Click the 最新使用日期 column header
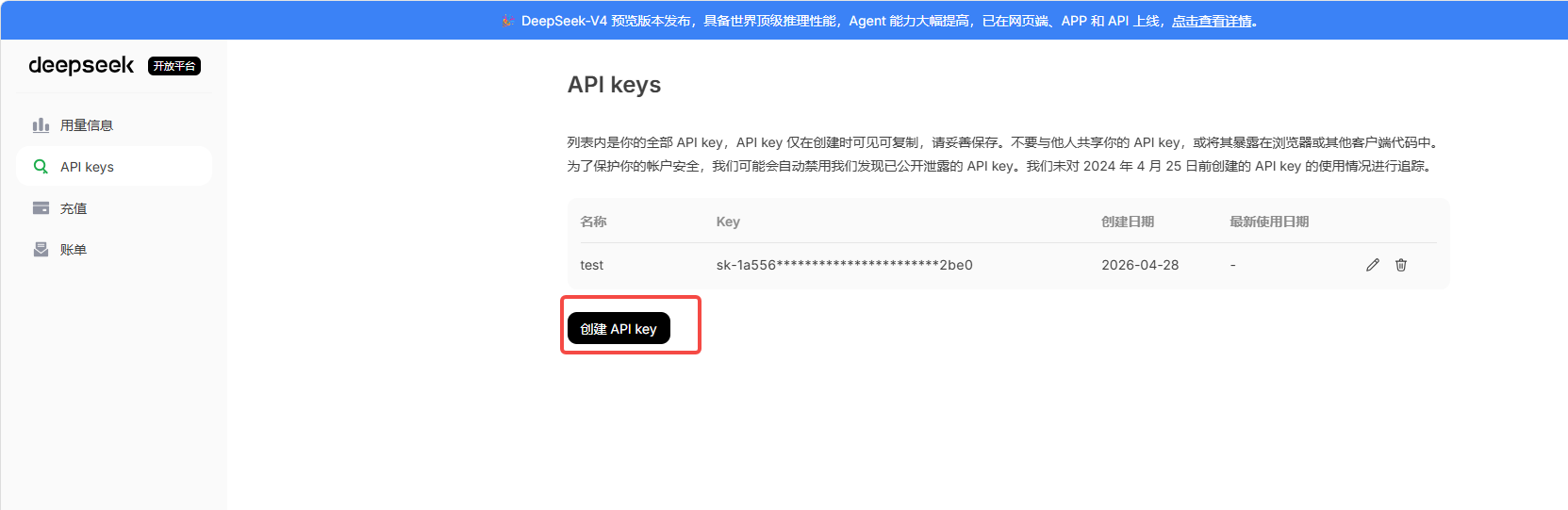The height and width of the screenshot is (510, 1568). tap(1269, 222)
